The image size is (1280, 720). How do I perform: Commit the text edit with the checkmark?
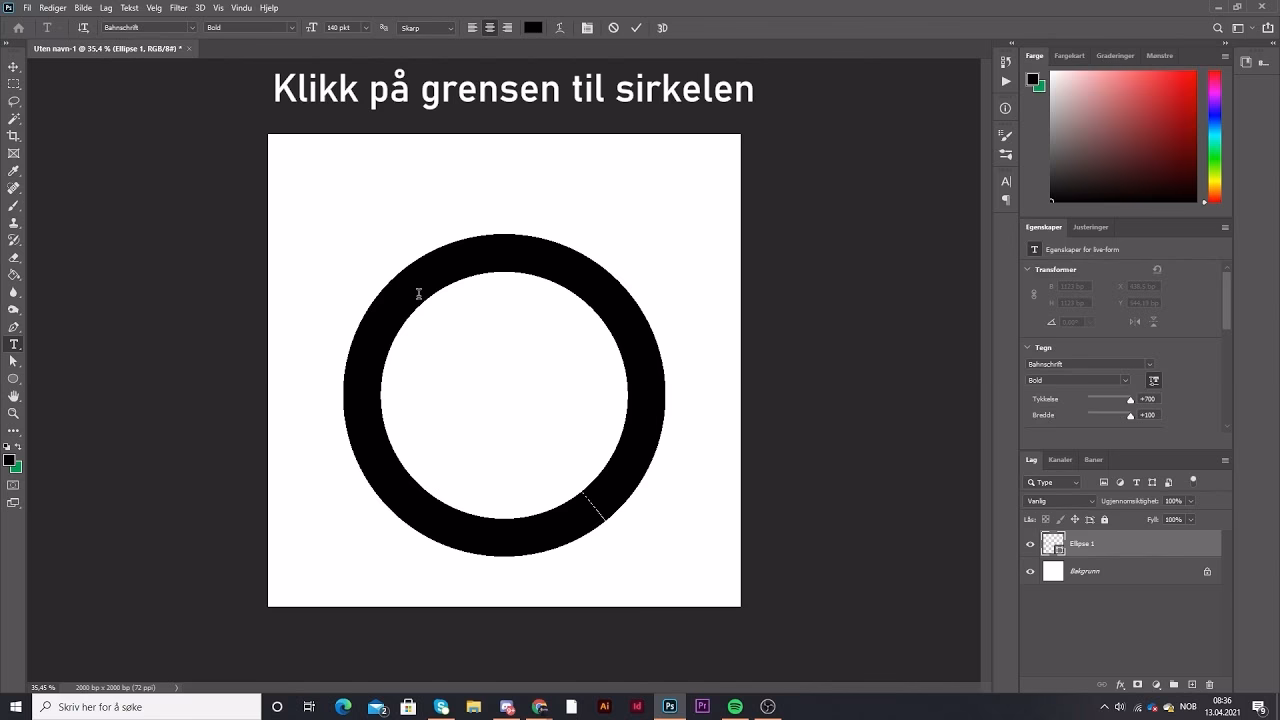click(x=637, y=27)
